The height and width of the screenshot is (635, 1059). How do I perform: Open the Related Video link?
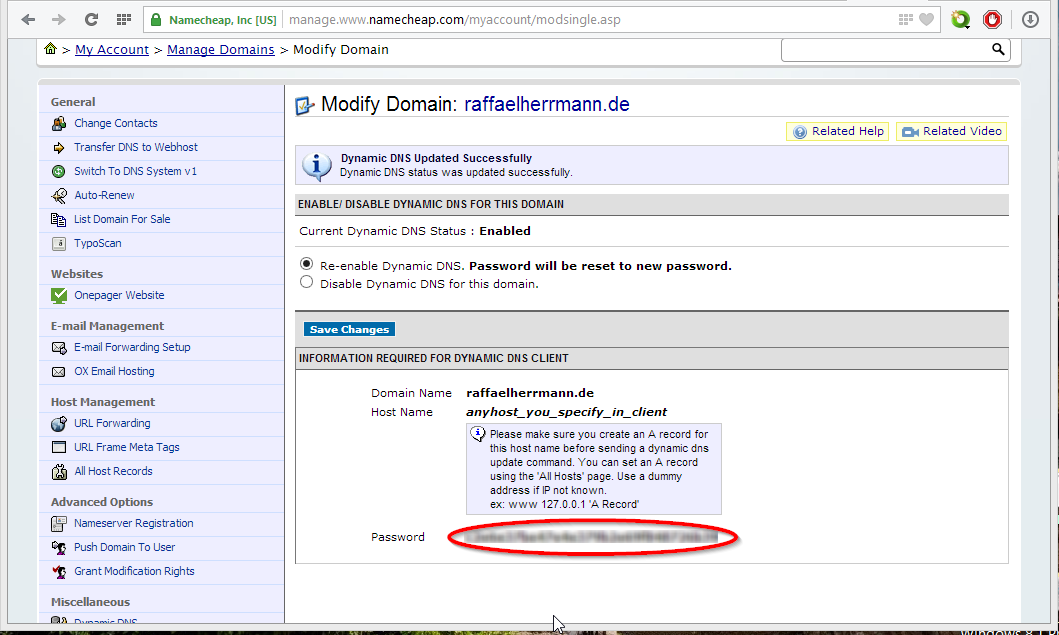(x=952, y=131)
